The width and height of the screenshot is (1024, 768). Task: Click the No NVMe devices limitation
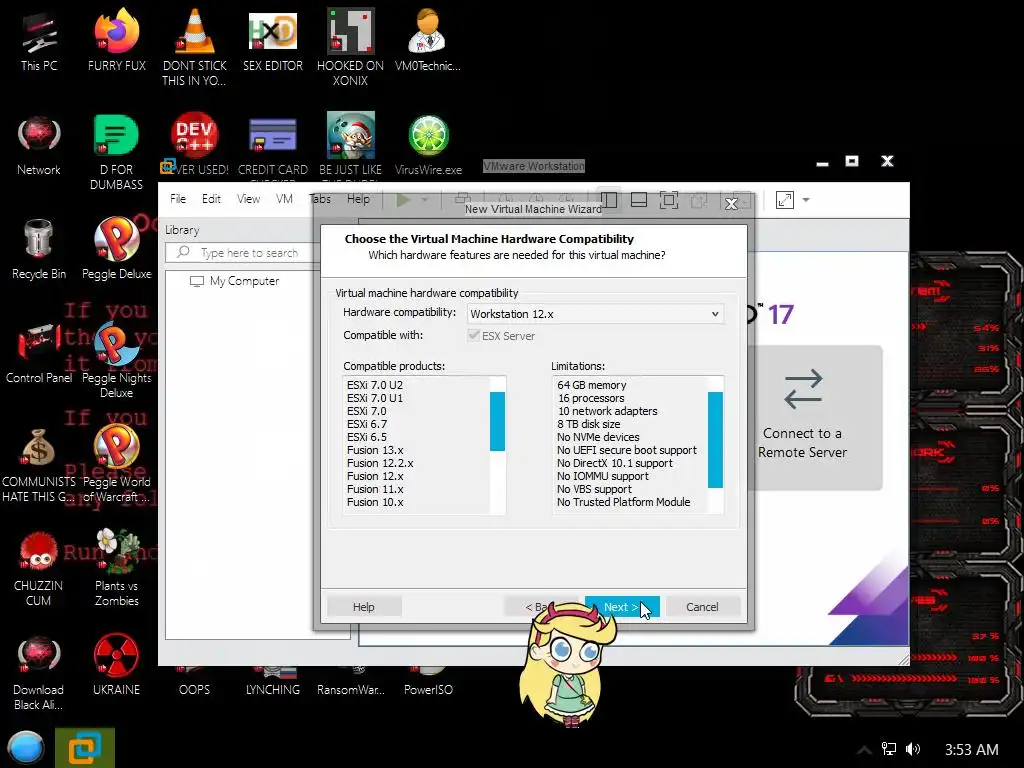pyautogui.click(x=598, y=438)
